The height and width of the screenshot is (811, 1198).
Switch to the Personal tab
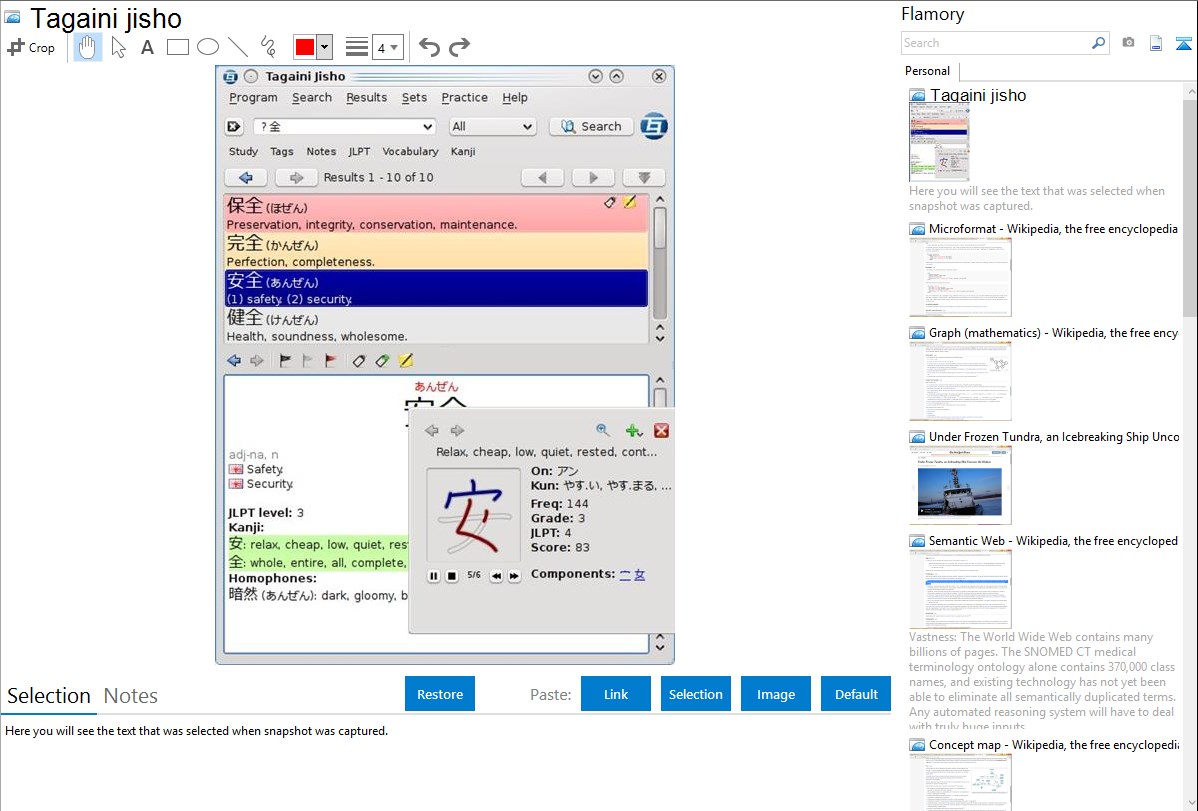(928, 71)
